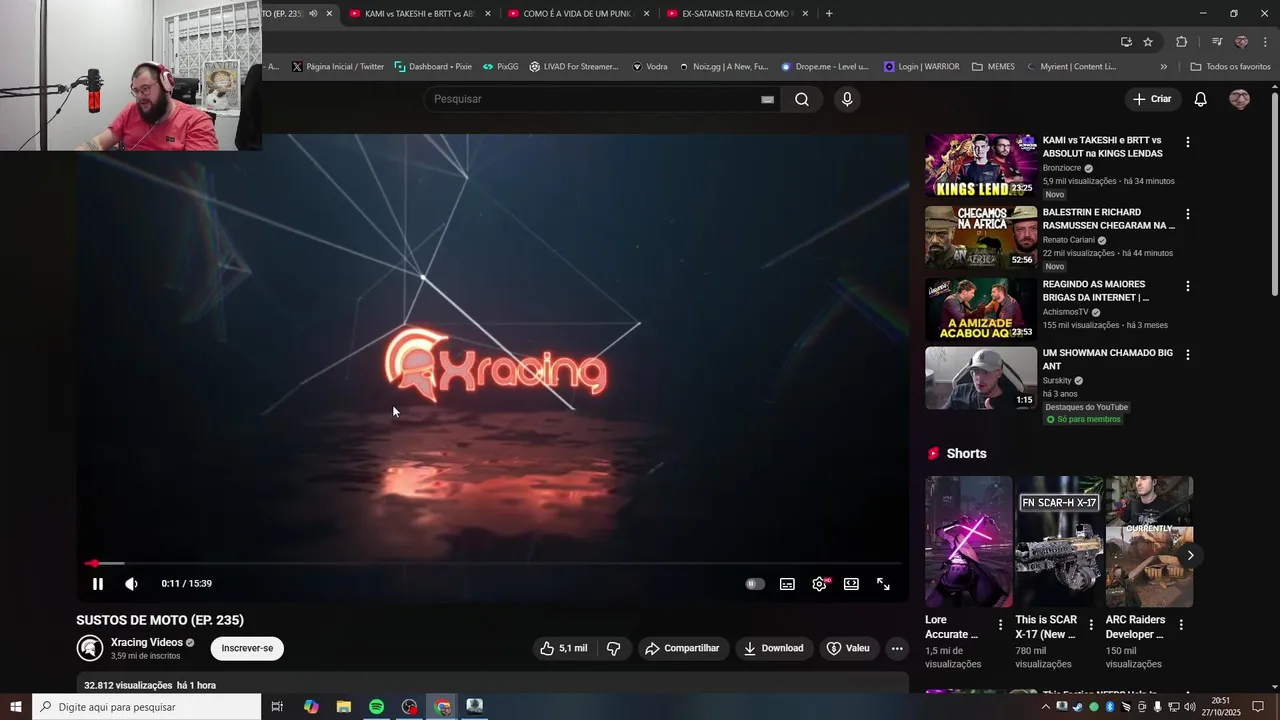
Task: Open Windows Start menu
Action: 16,707
